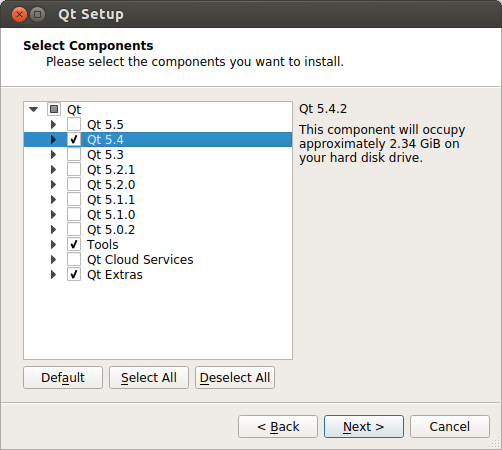Expand the Tools node arrow
The width and height of the screenshot is (502, 450).
pyautogui.click(x=53, y=244)
